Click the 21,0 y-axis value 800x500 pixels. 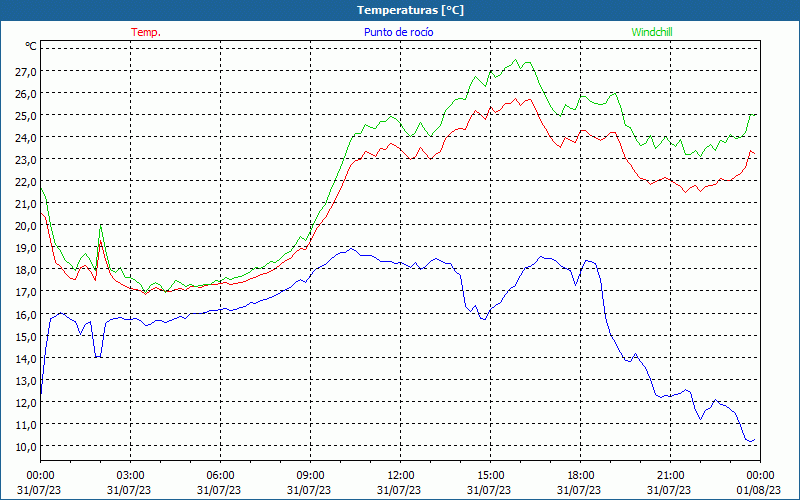coord(26,204)
